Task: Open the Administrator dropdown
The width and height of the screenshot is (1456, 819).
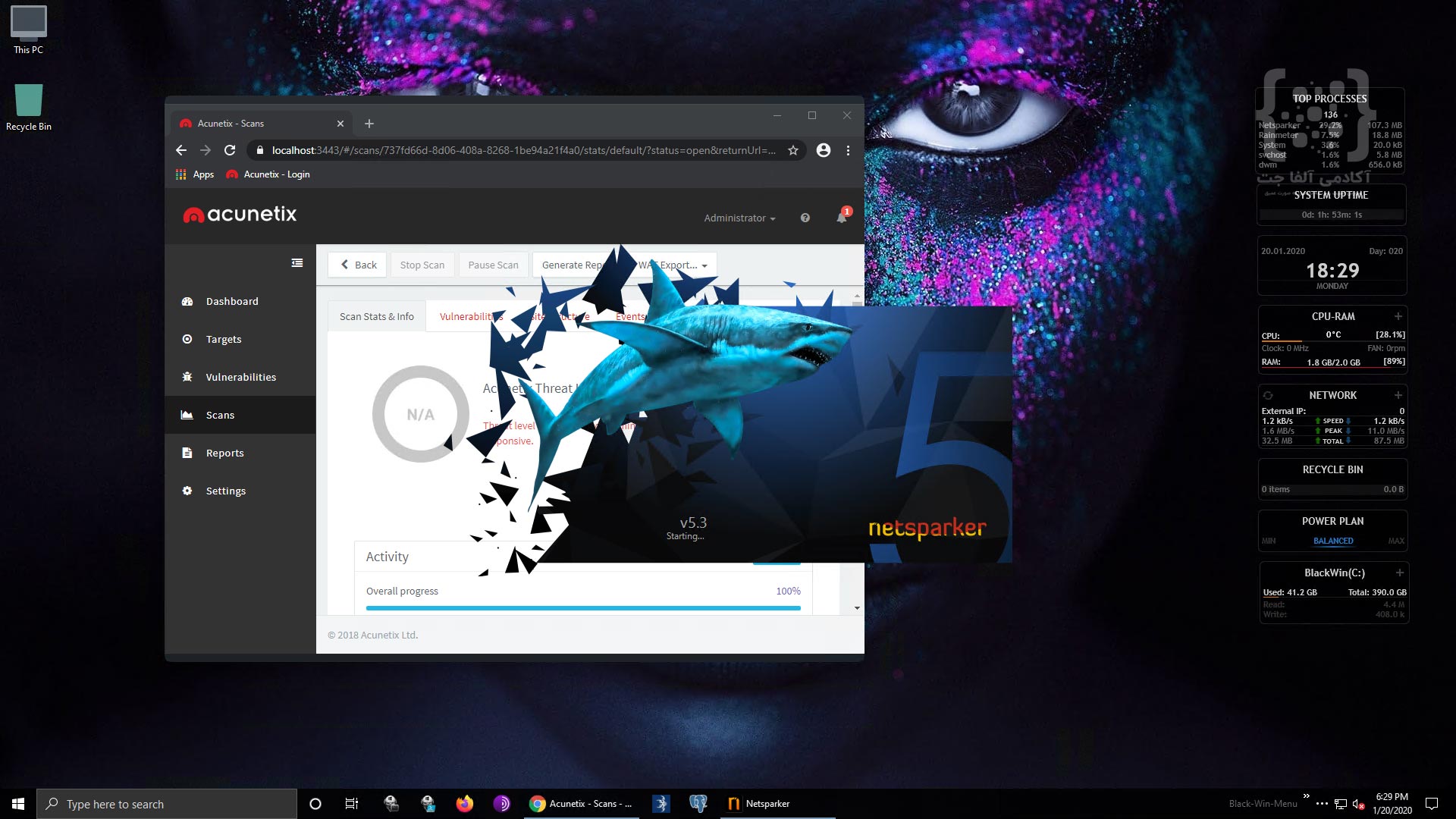Action: click(x=739, y=218)
